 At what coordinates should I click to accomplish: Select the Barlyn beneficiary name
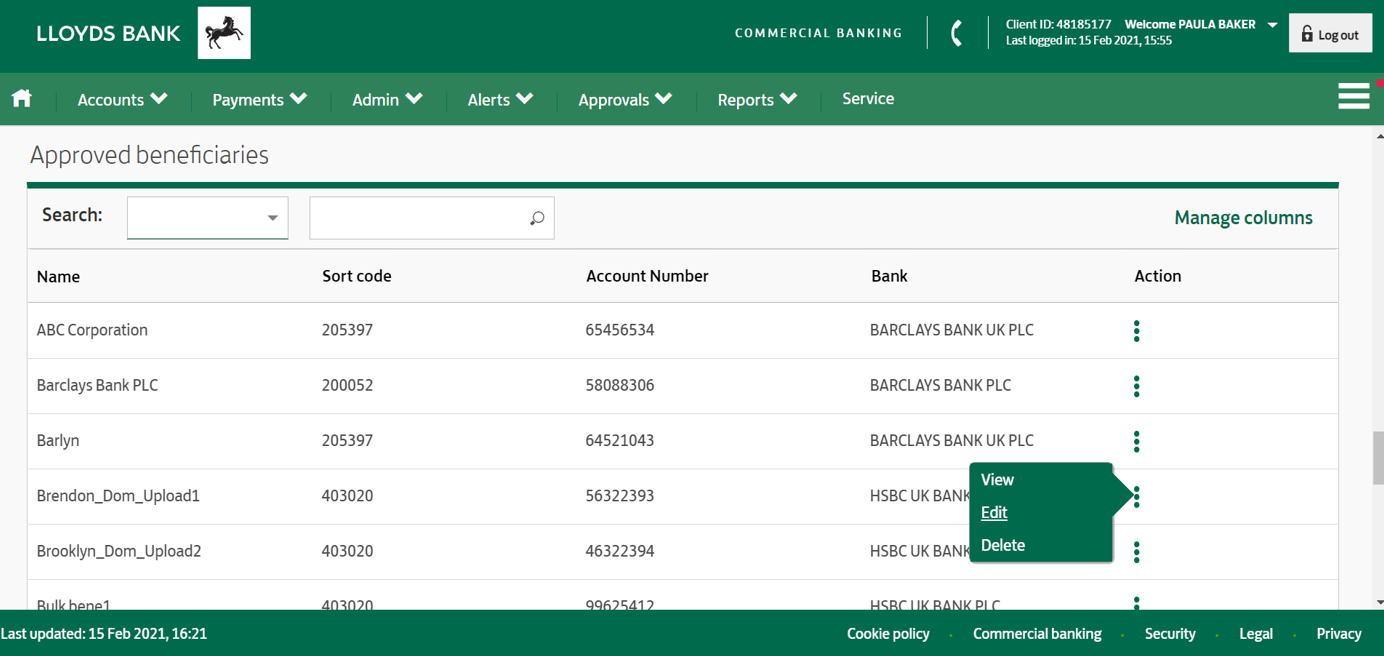pos(58,441)
